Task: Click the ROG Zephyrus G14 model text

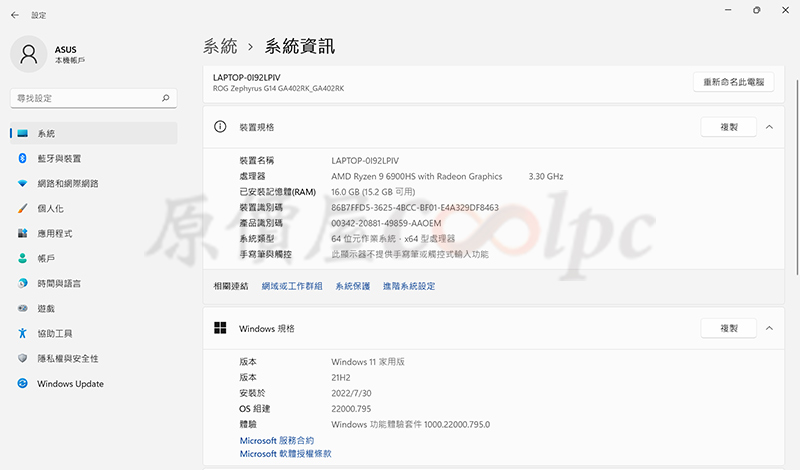Action: point(279,88)
